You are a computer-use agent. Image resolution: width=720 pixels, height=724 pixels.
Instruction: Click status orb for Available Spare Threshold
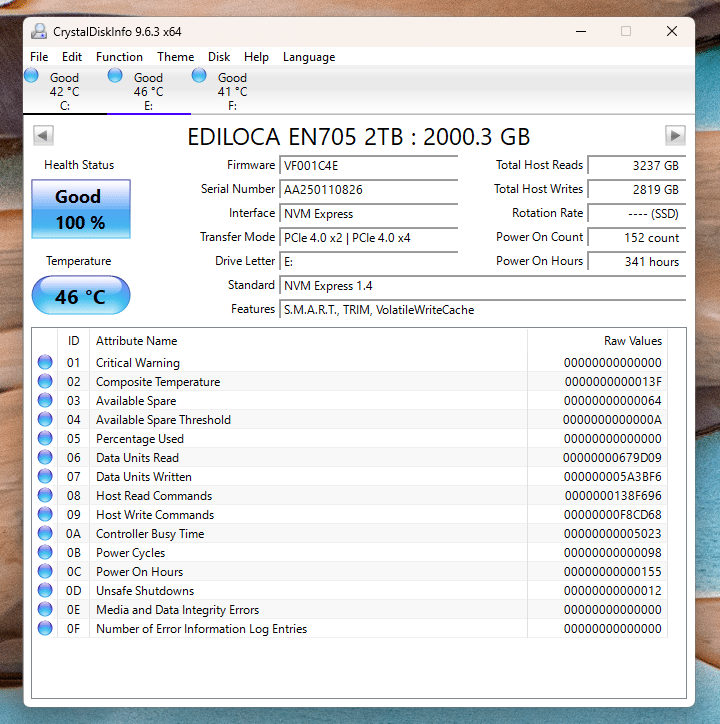pos(45,419)
